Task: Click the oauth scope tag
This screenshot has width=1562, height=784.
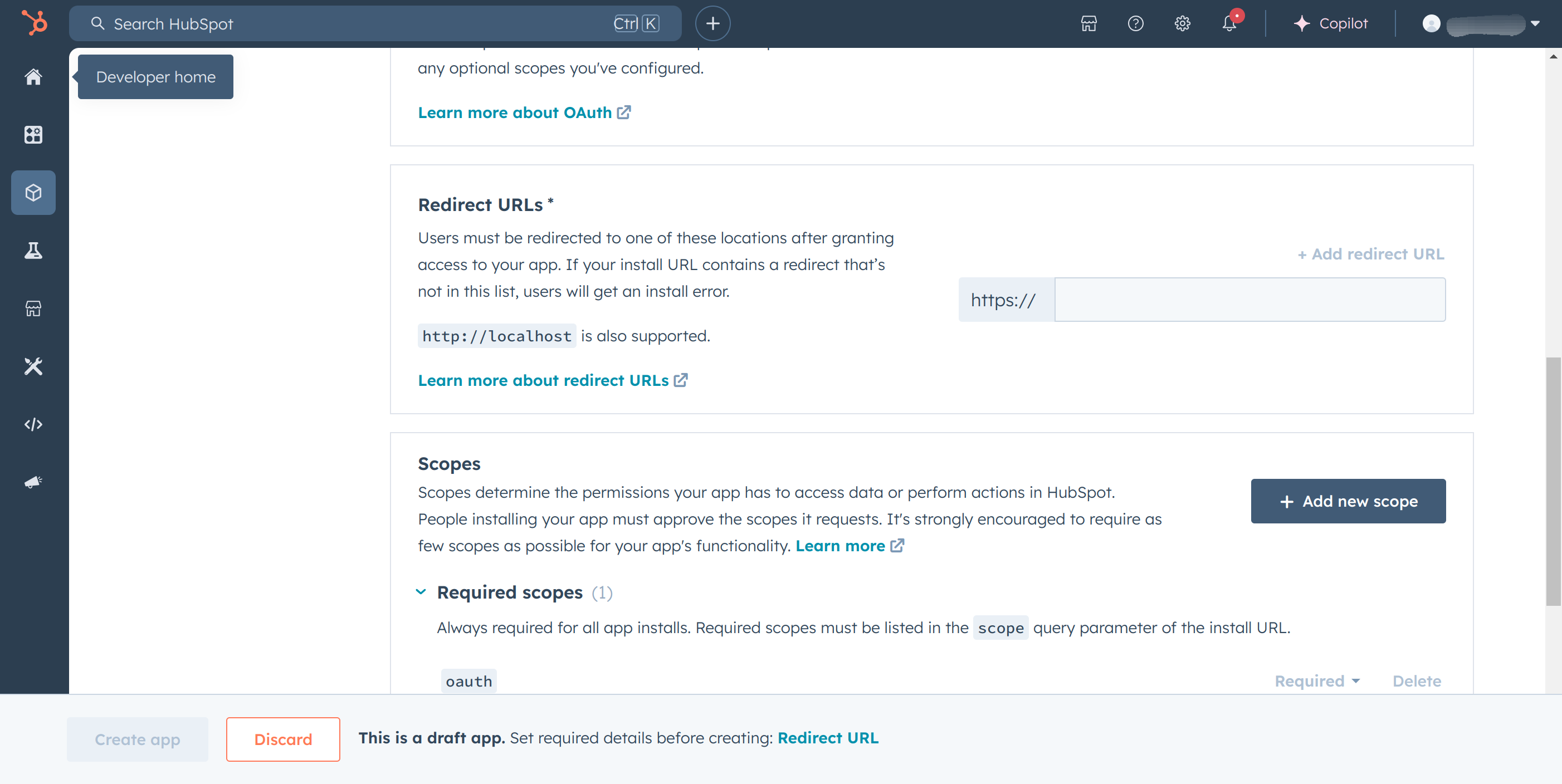Action: 468,681
